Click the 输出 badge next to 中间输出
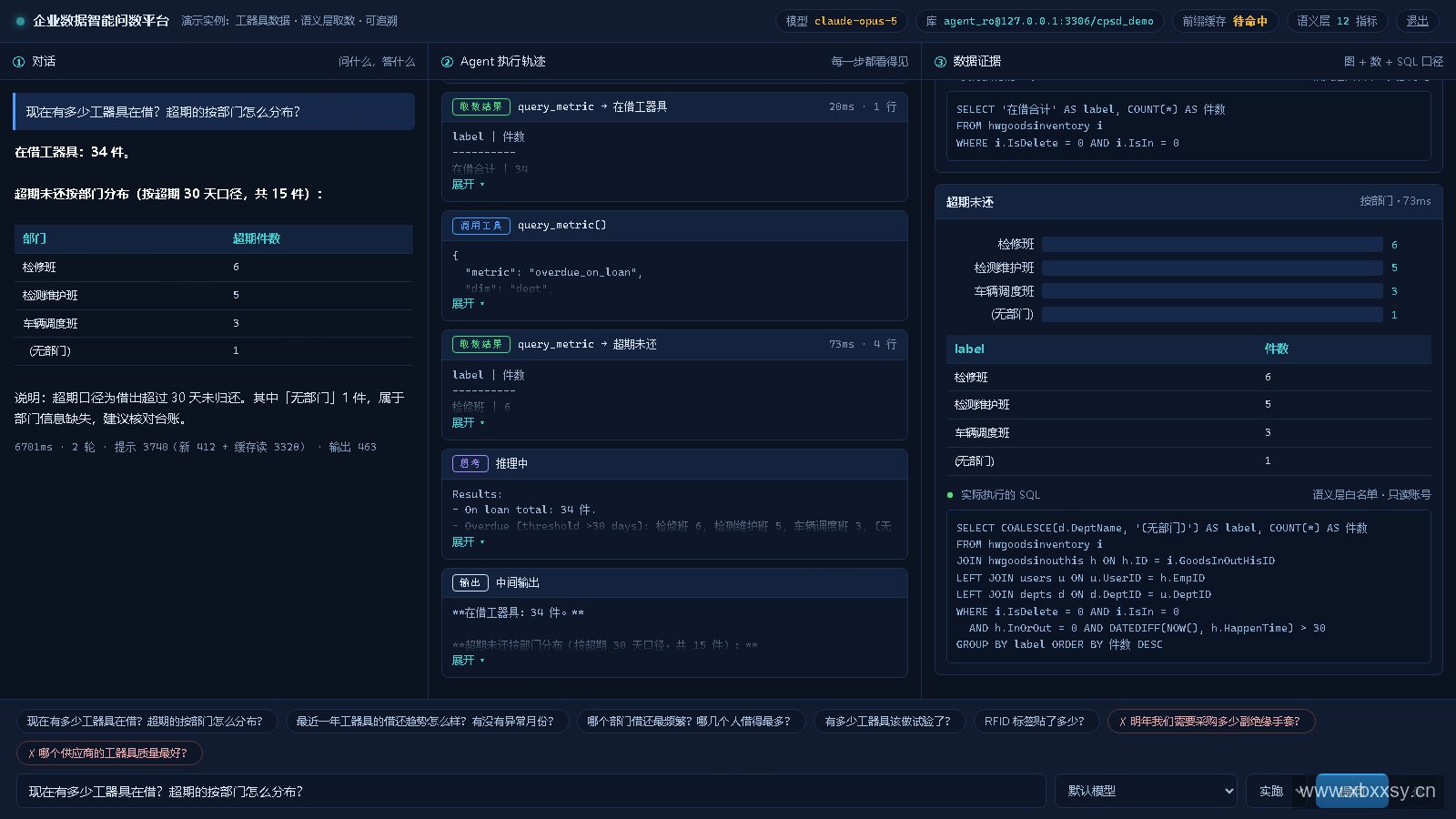The image size is (1456, 819). [470, 582]
